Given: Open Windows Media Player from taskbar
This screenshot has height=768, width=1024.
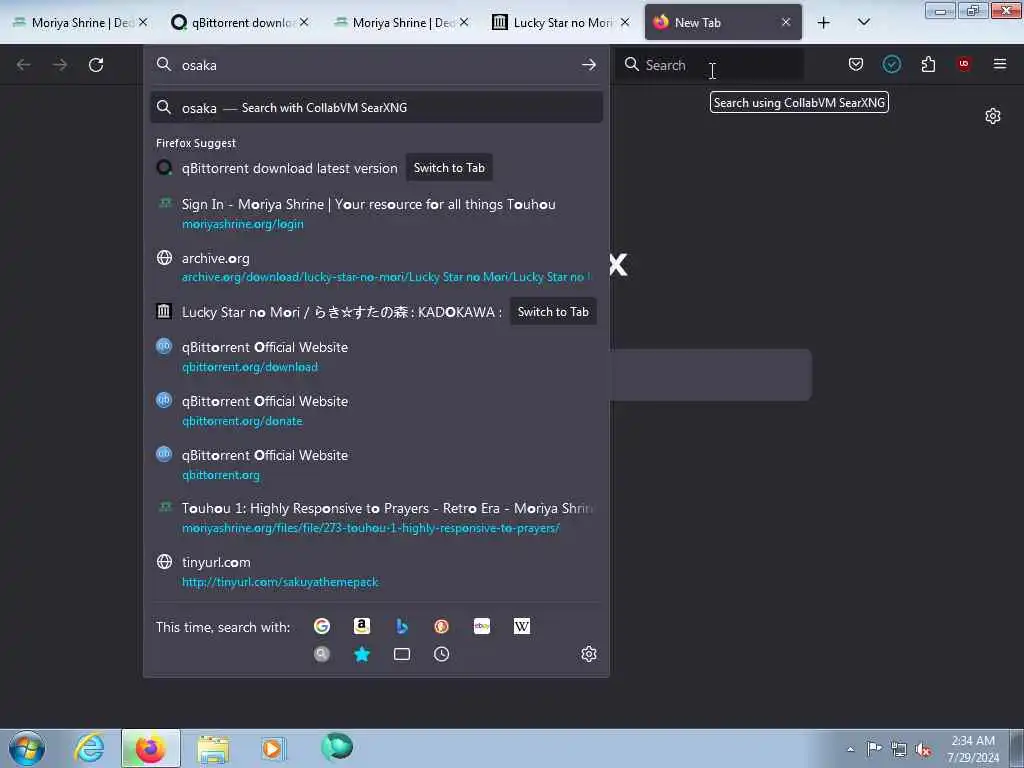Looking at the screenshot, I should 273,748.
